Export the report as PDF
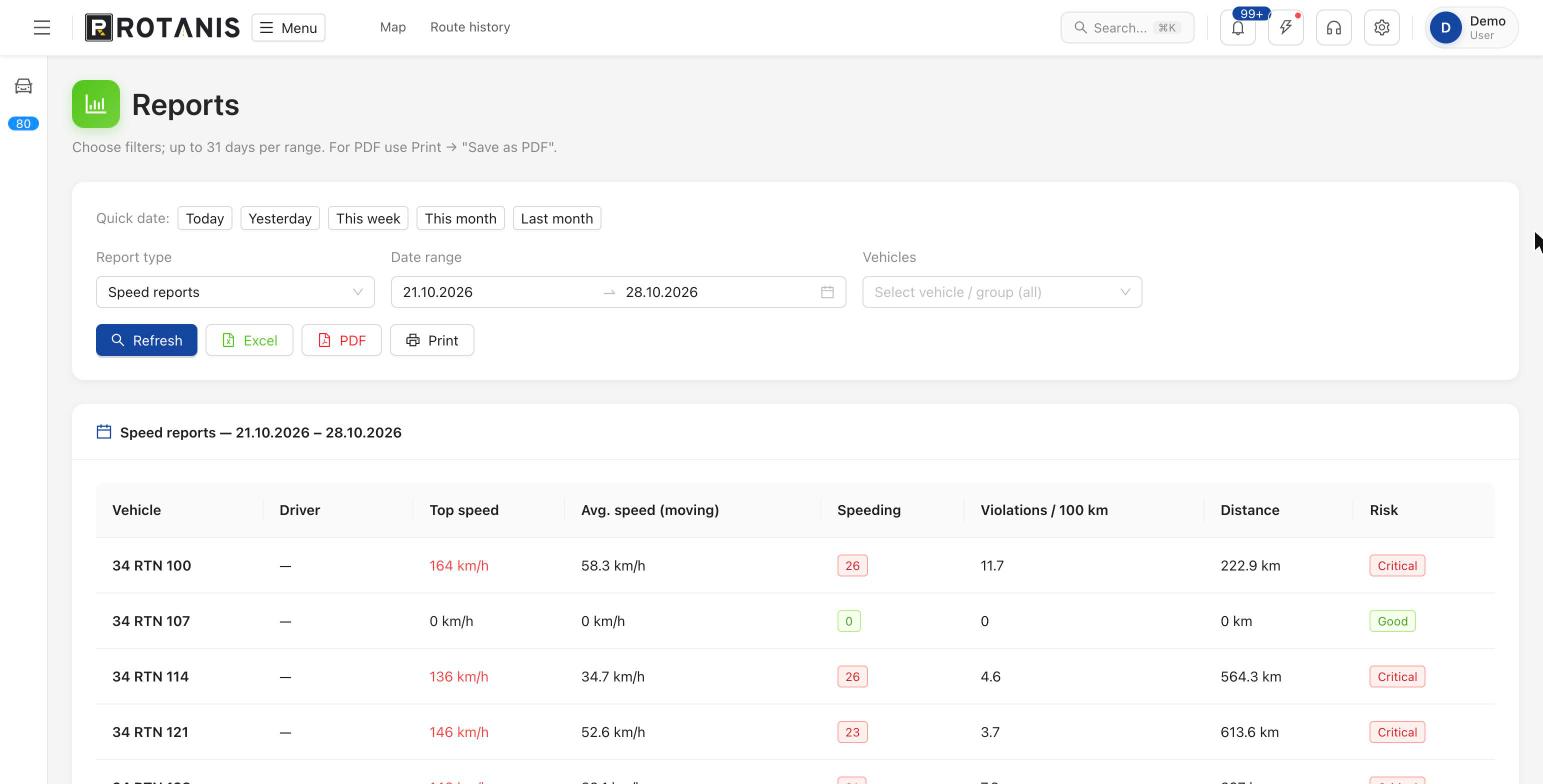Viewport: 1543px width, 784px height. click(341, 340)
